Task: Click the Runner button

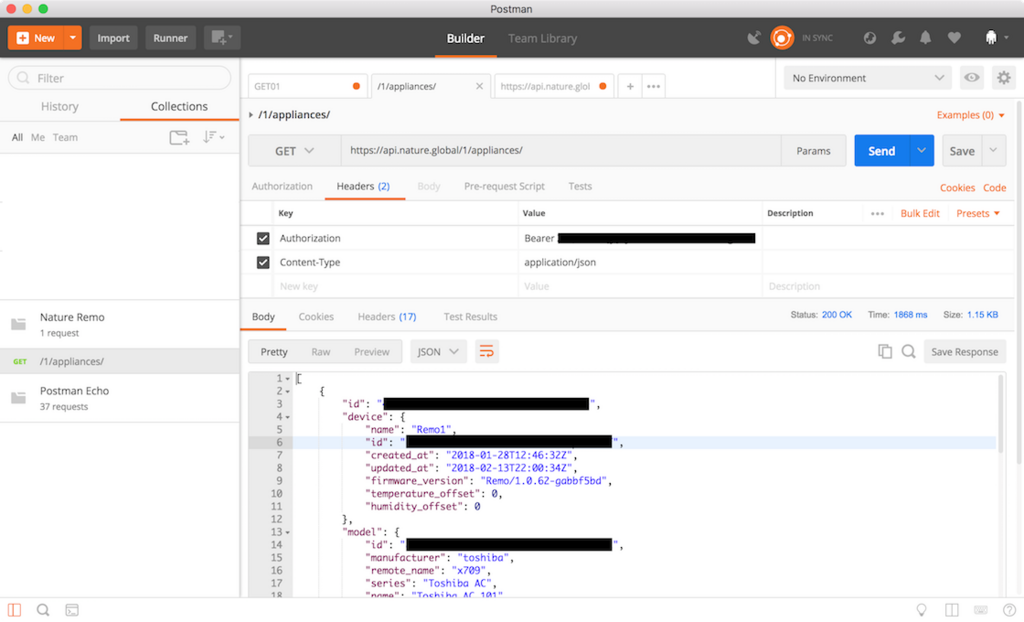Action: [170, 38]
